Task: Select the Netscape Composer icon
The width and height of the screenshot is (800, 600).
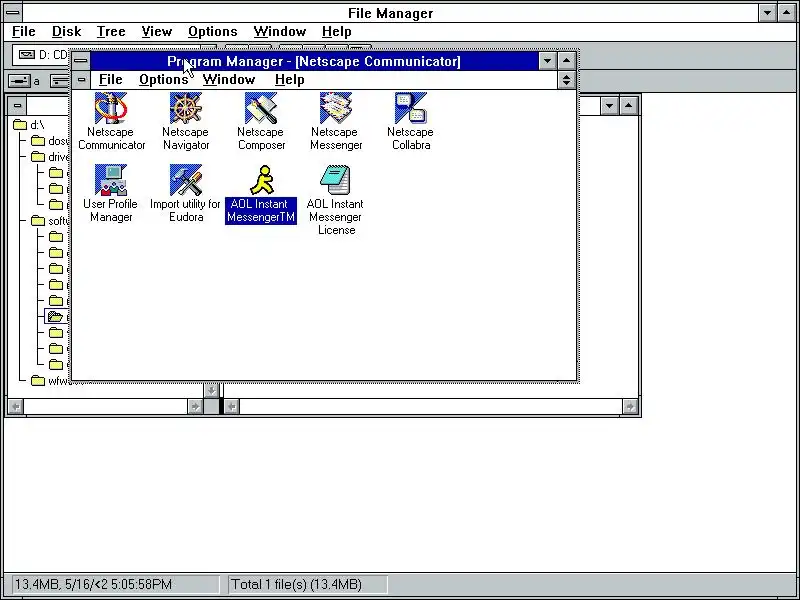Action: pos(261,121)
